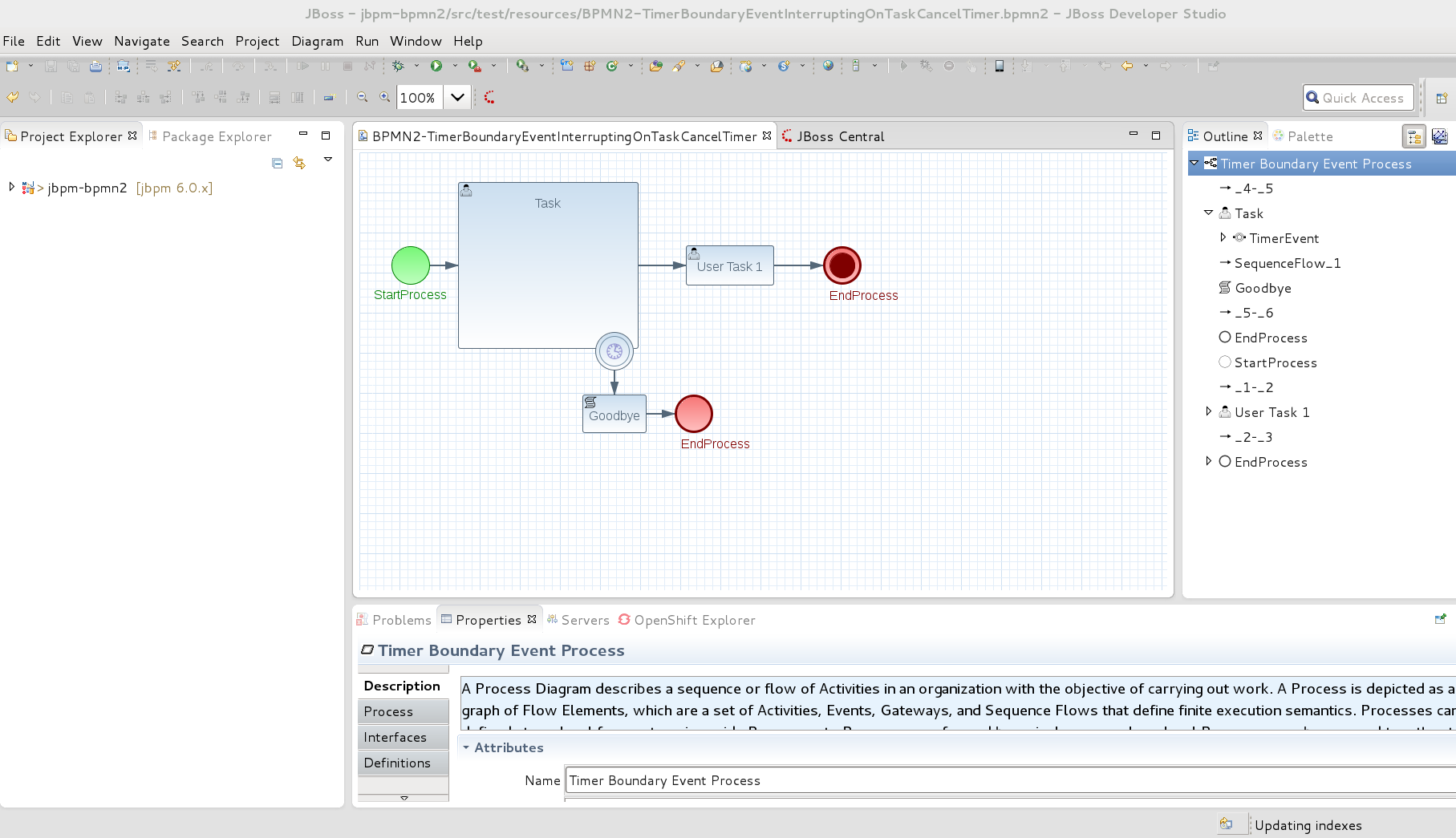Toggle the Outline overview mode icon
1456x838 pixels.
[1440, 136]
